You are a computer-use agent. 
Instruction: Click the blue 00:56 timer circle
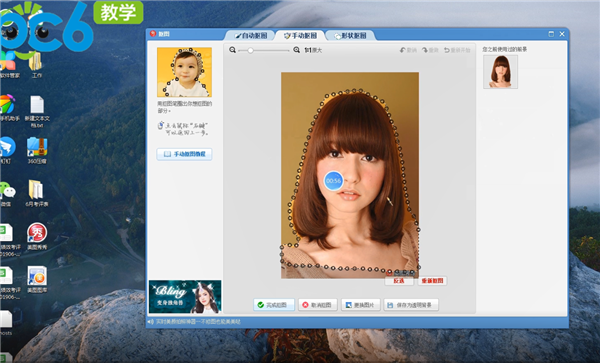[334, 181]
